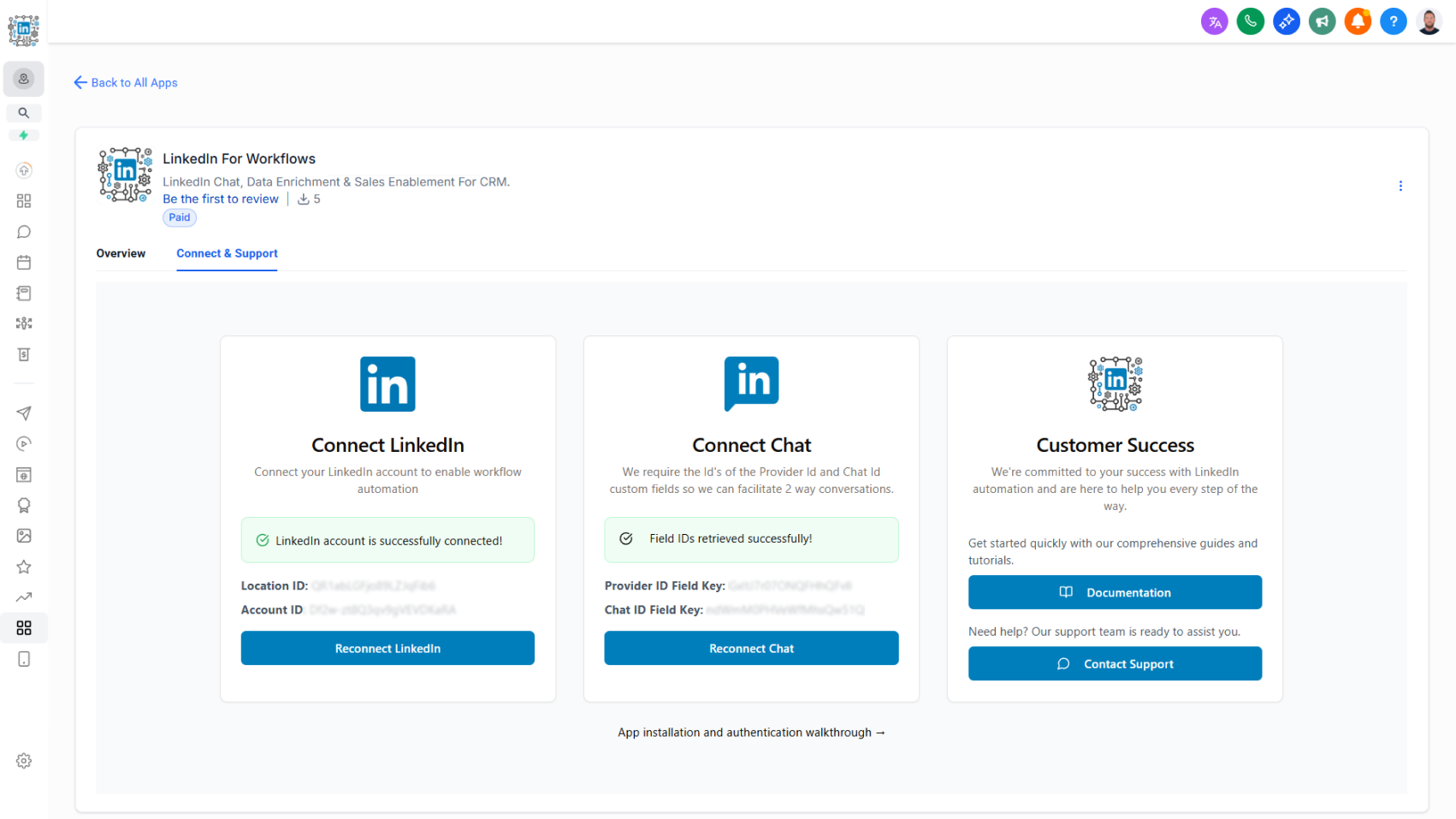Open the LinkedIn app Documentation
Viewport: 1456px width, 819px height.
[x=1115, y=592]
